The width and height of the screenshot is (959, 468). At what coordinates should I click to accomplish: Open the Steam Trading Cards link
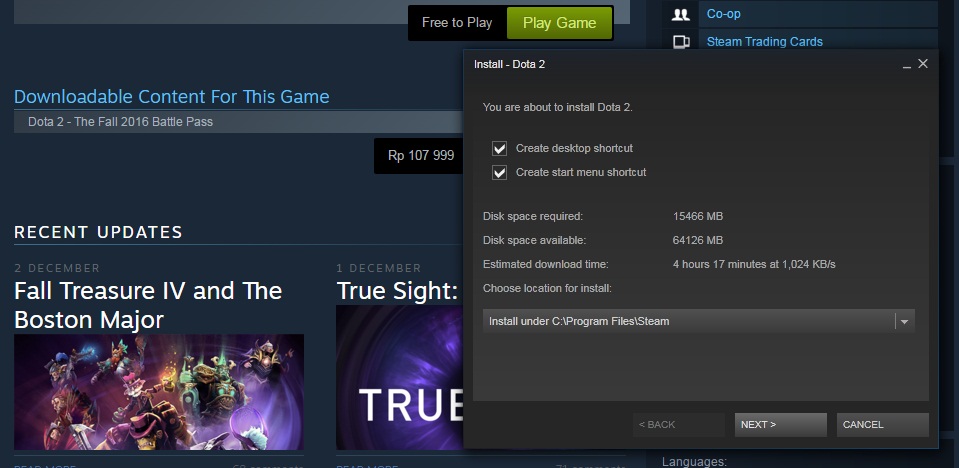[x=765, y=42]
